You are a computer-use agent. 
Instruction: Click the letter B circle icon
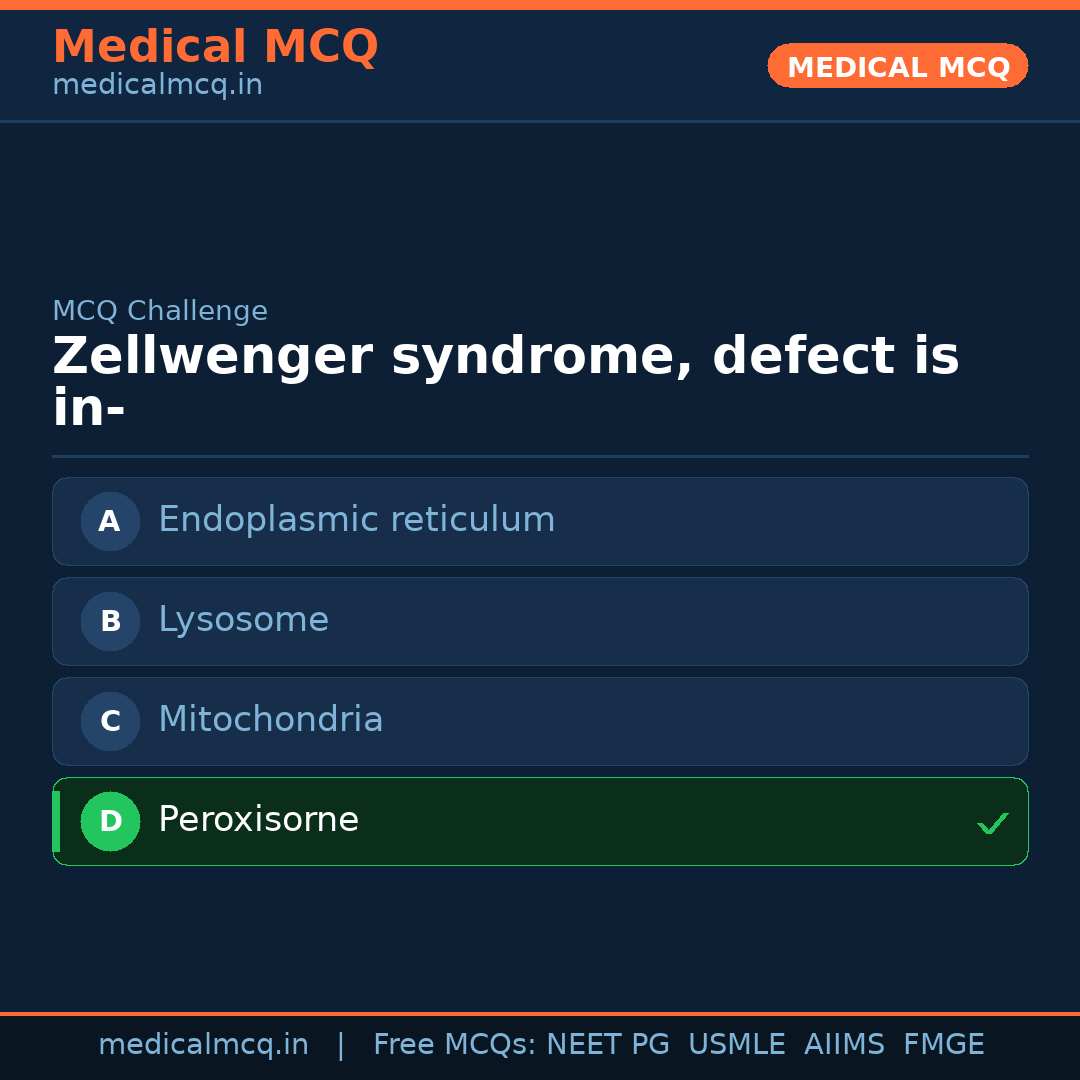(110, 621)
